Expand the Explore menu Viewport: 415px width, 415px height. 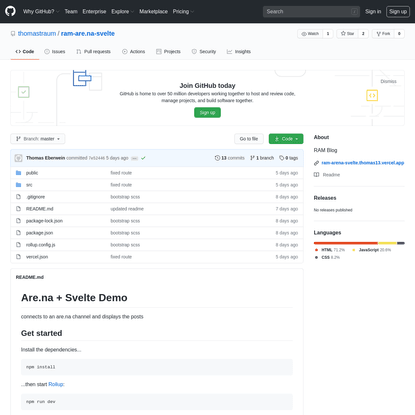[122, 11]
